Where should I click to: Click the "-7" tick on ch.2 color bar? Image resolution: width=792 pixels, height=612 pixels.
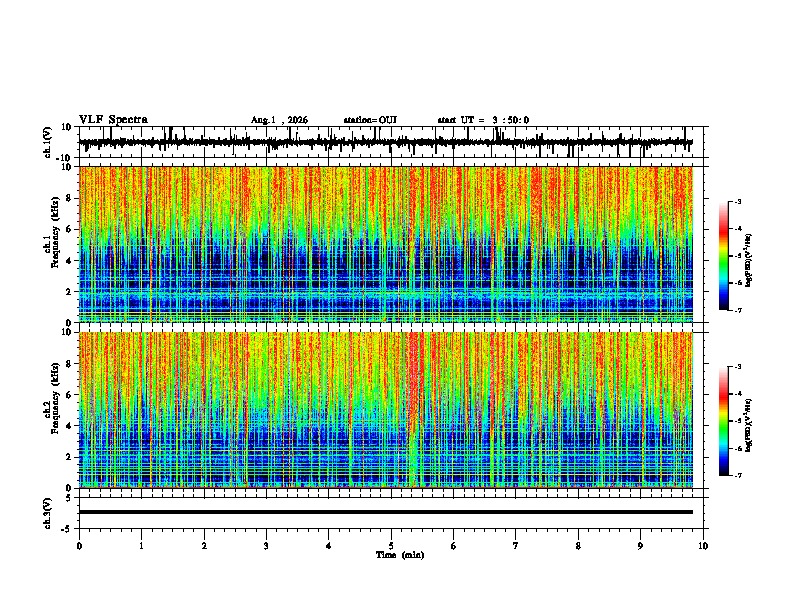click(x=737, y=475)
